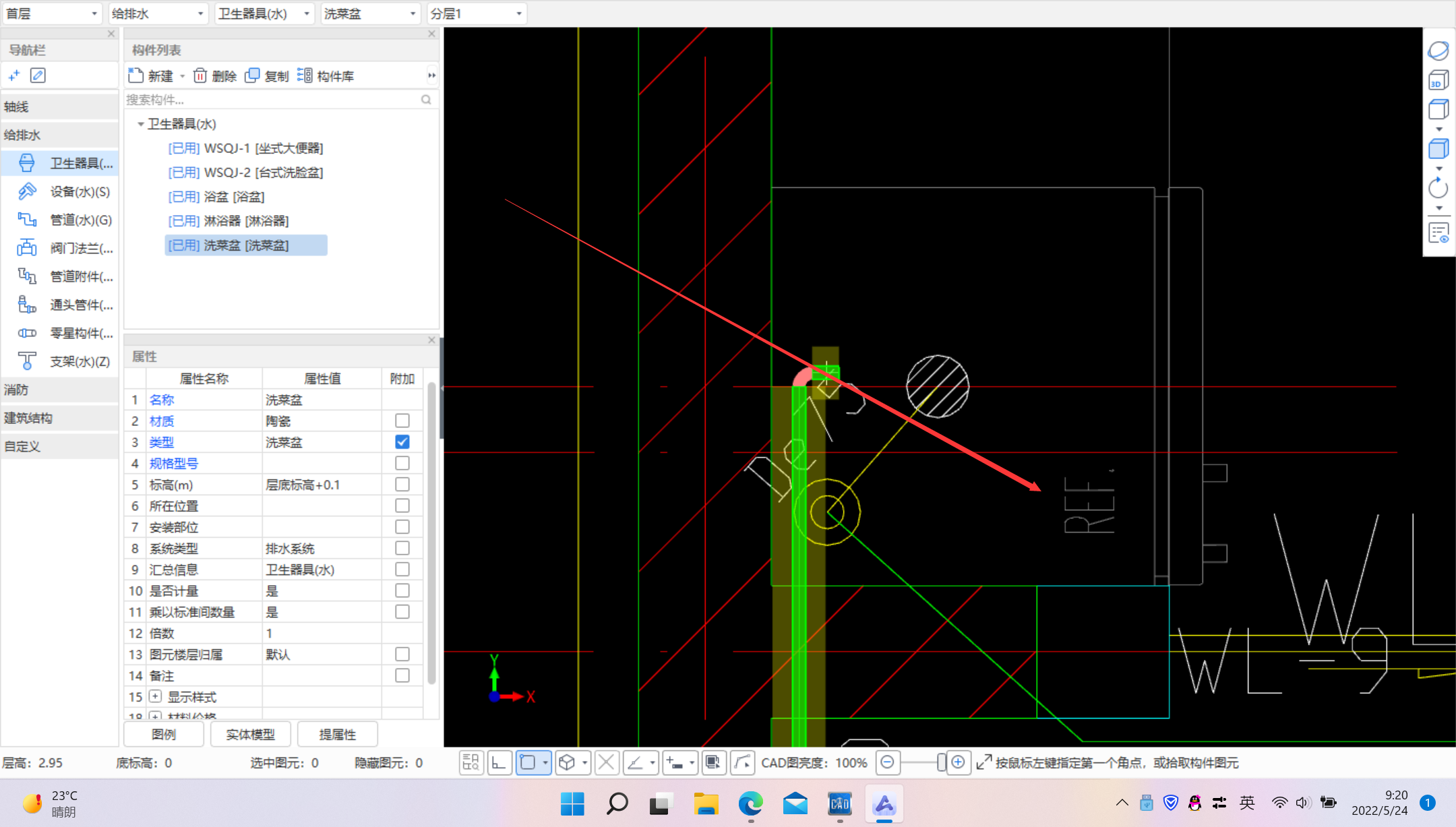
Task: Open the 给排水 discipline dropdown
Action: point(158,13)
